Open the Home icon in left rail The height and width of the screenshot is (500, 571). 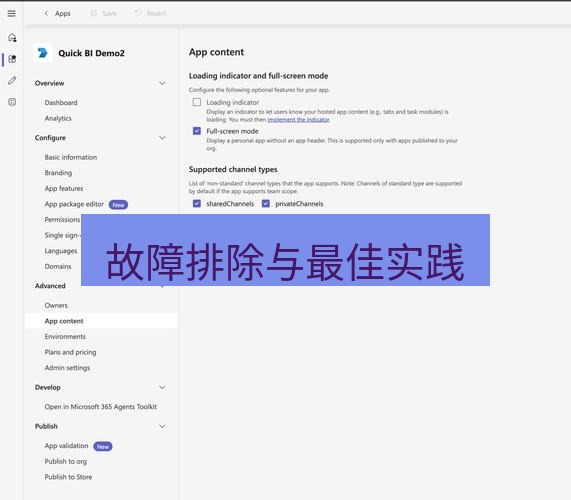pos(12,38)
